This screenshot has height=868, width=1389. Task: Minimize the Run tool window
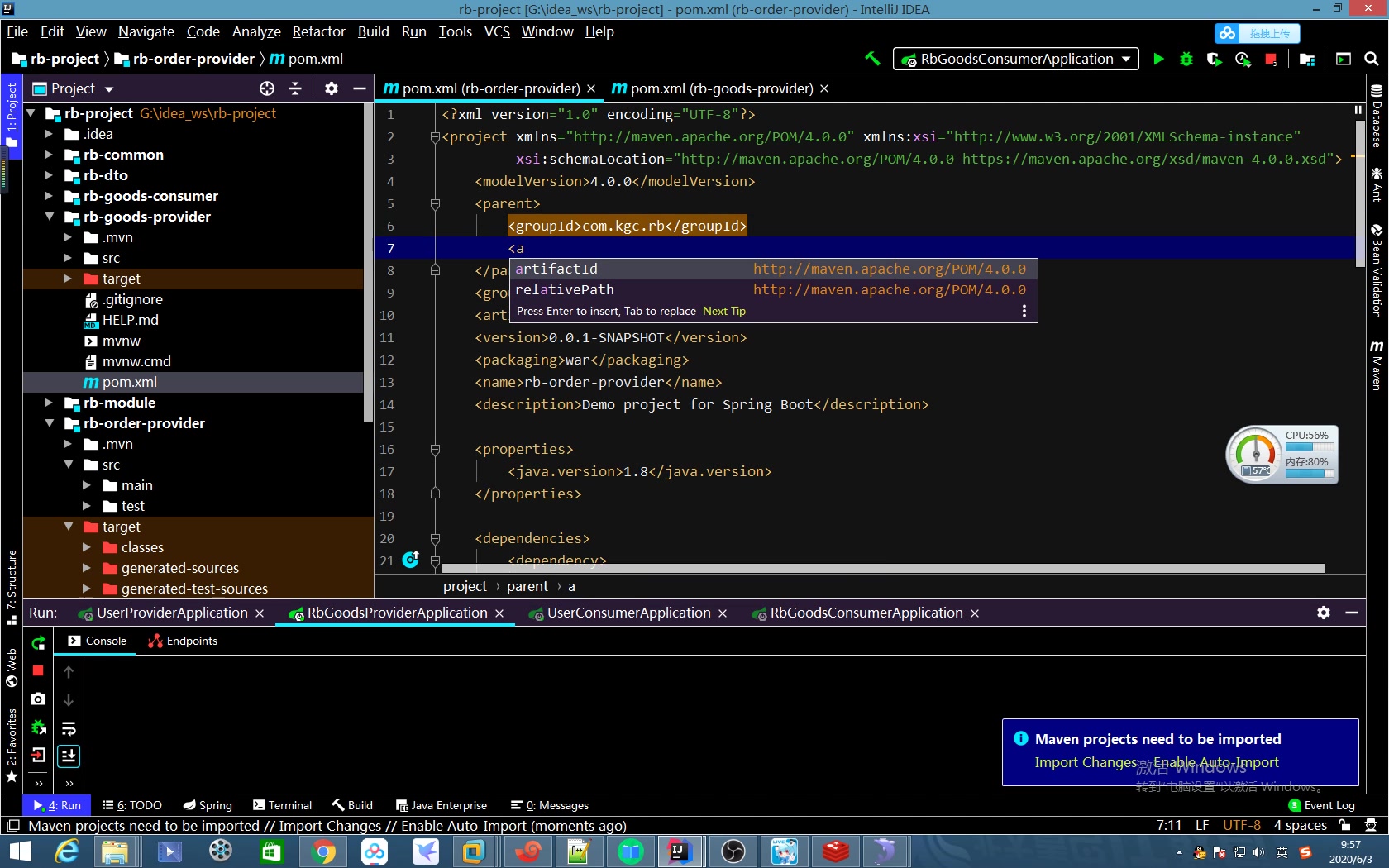click(1352, 613)
